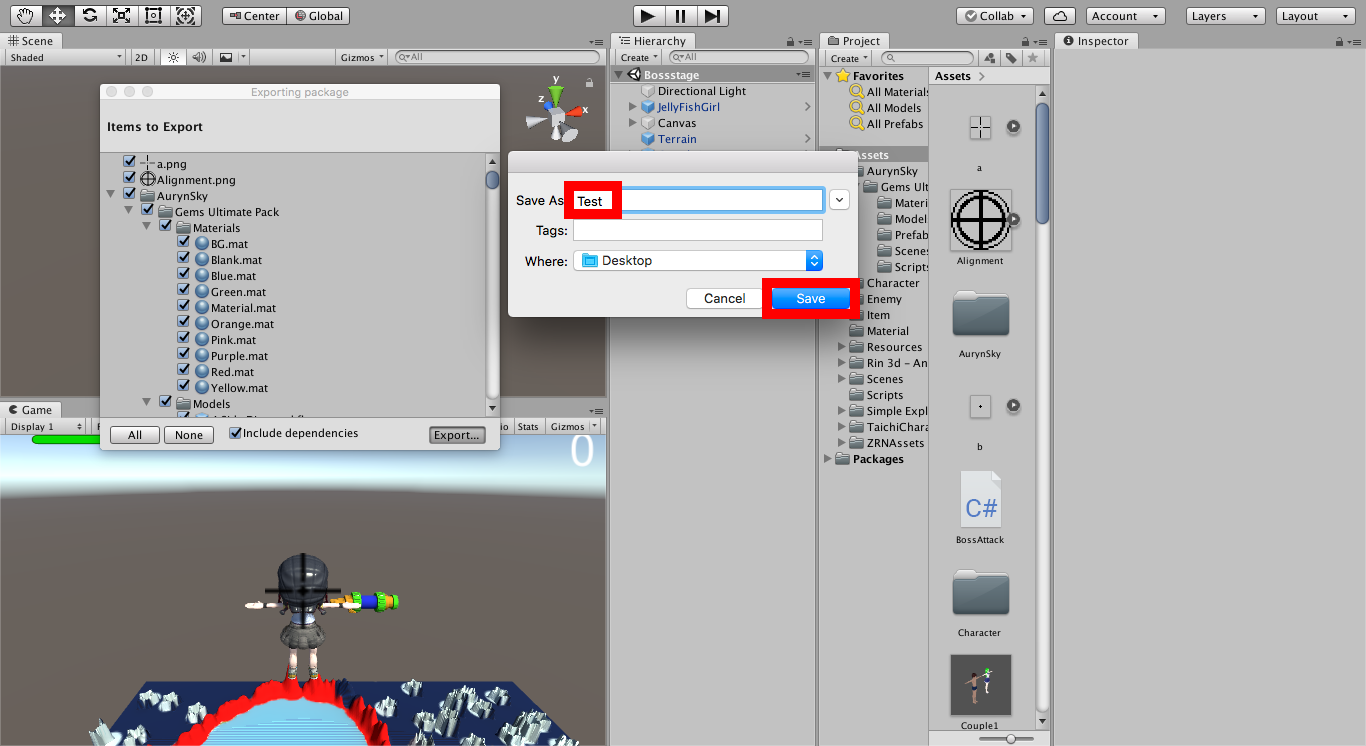Select All Models favorite search
Viewport: 1366px width, 746px height.
893,108
